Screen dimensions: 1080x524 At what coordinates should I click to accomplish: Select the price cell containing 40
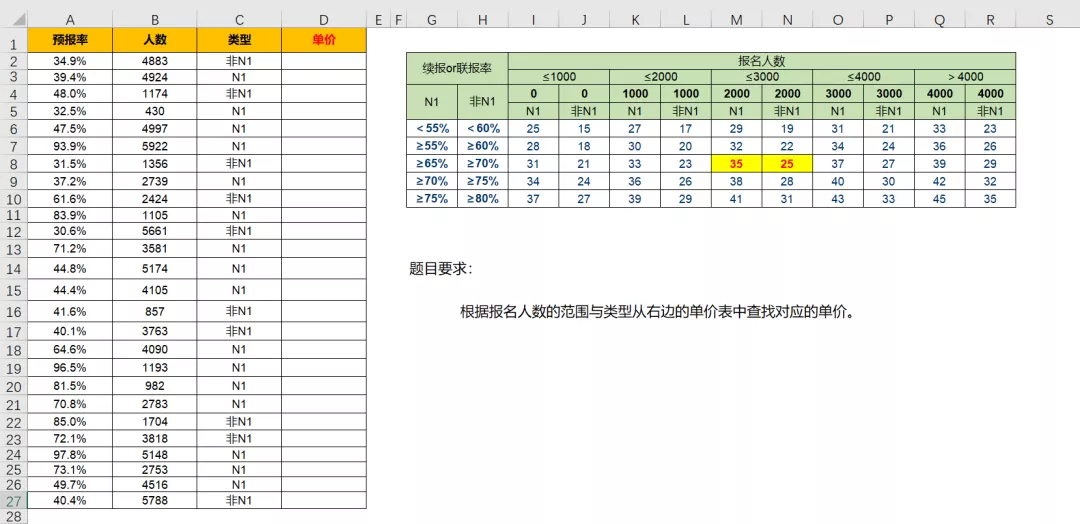click(x=838, y=181)
